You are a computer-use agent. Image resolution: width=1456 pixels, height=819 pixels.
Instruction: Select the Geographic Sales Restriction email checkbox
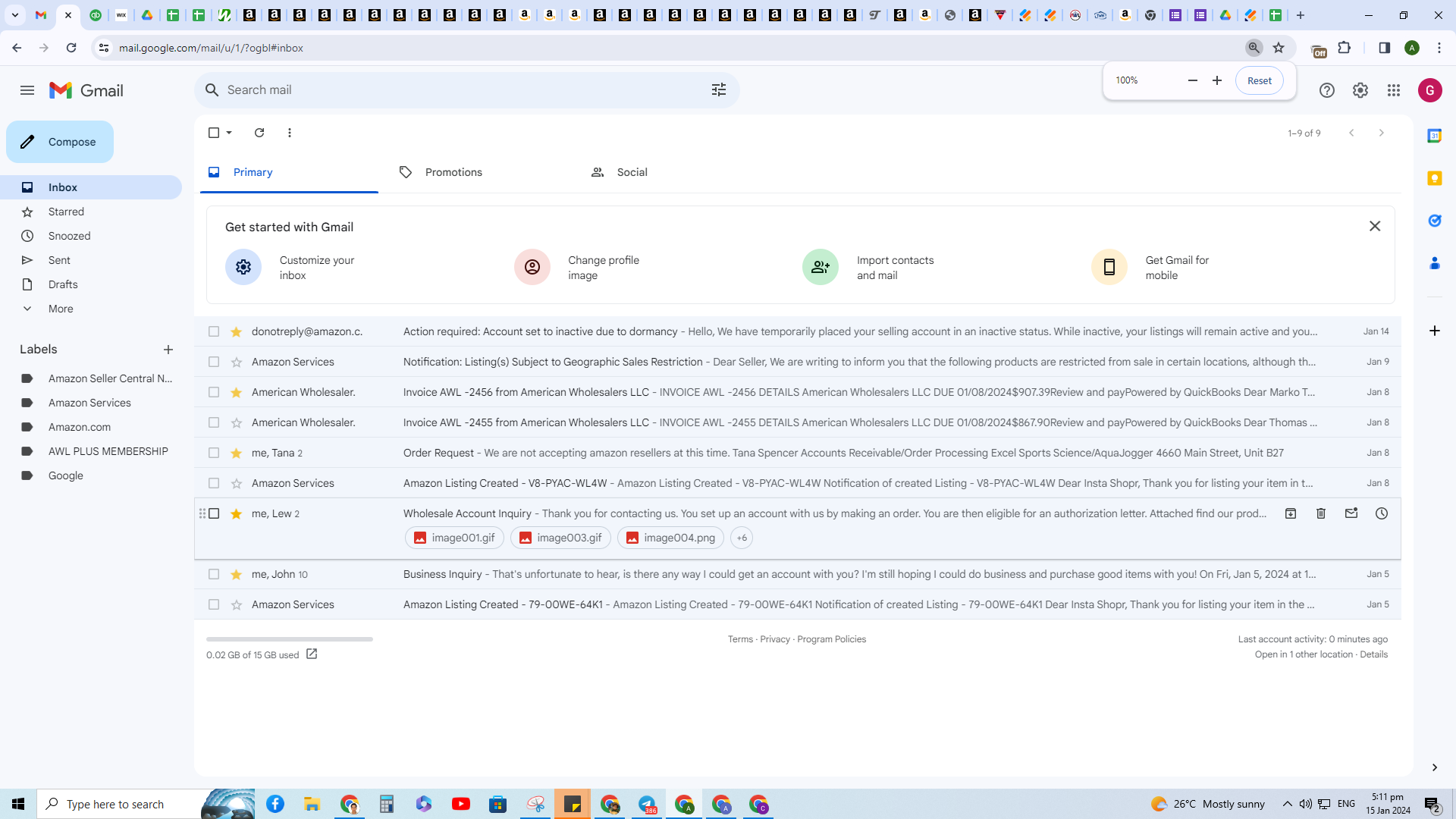pos(214,362)
